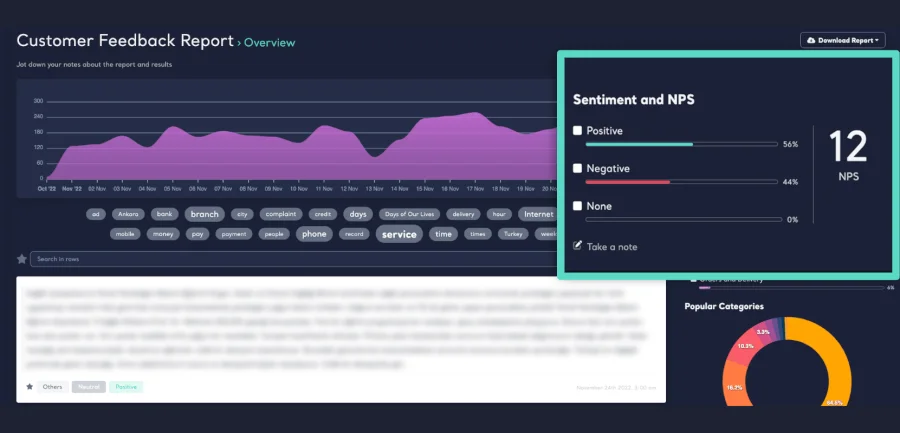Select the 'Days of Our Lives' tag

pyautogui.click(x=409, y=214)
